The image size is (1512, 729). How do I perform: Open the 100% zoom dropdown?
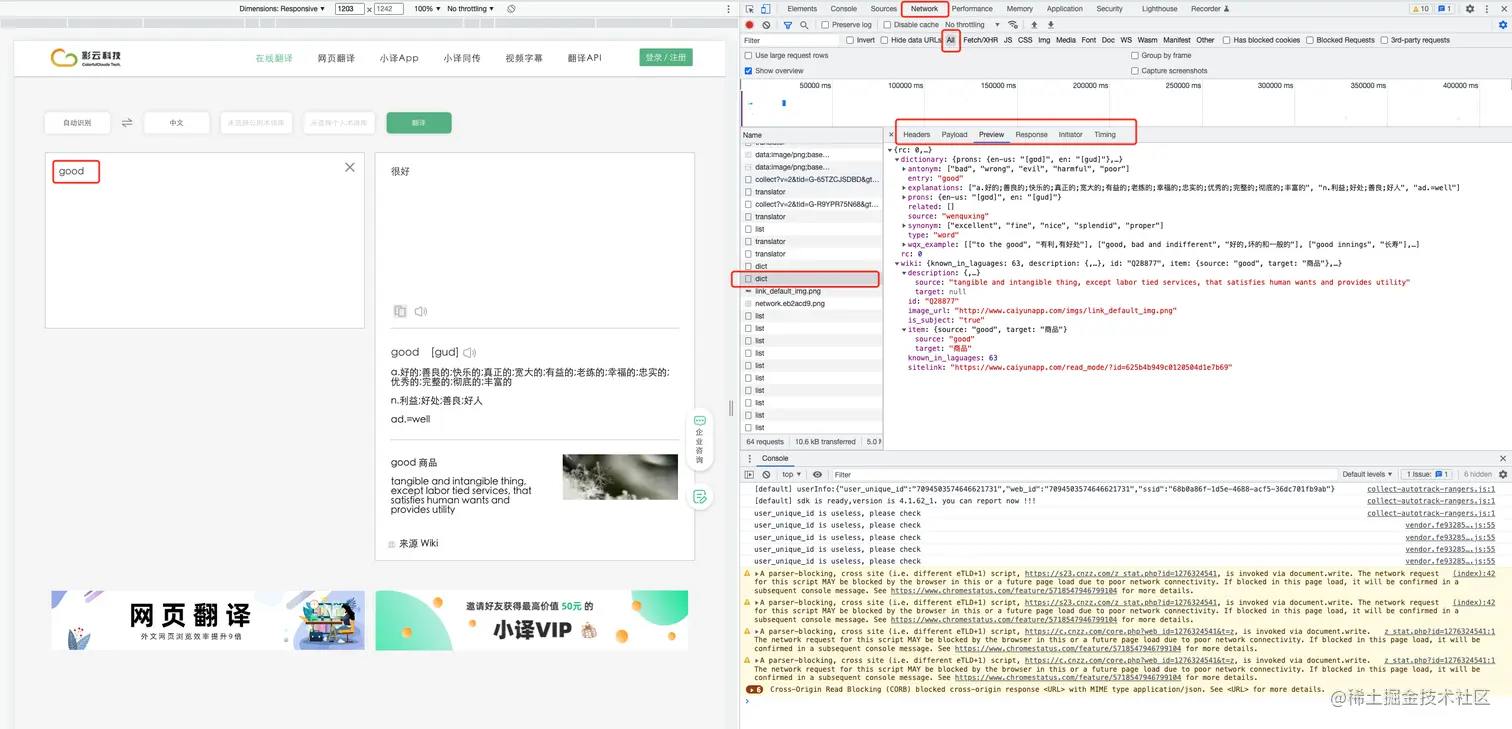point(427,9)
